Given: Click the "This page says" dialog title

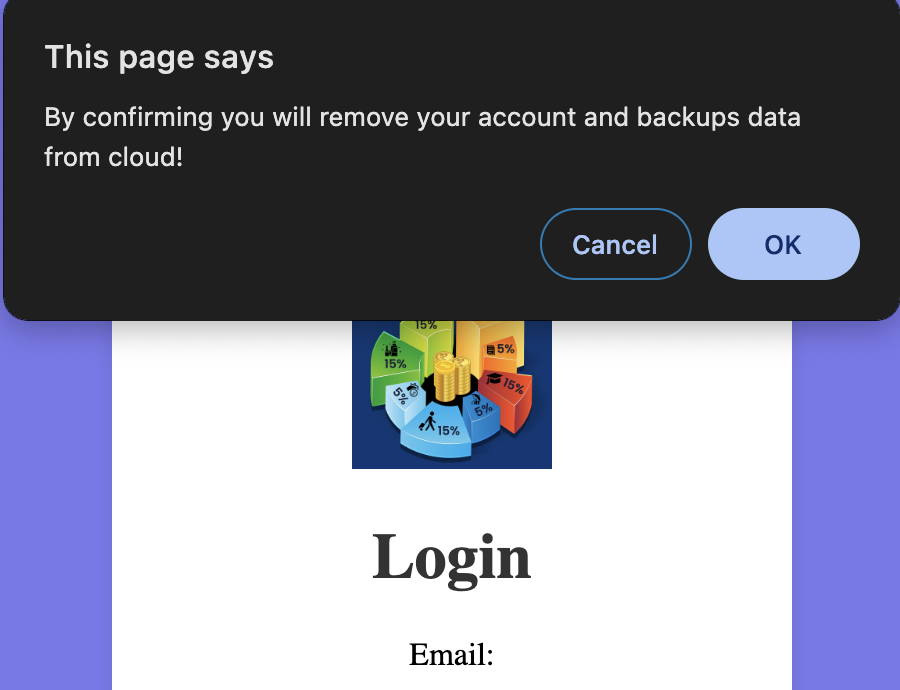Looking at the screenshot, I should click(x=159, y=58).
